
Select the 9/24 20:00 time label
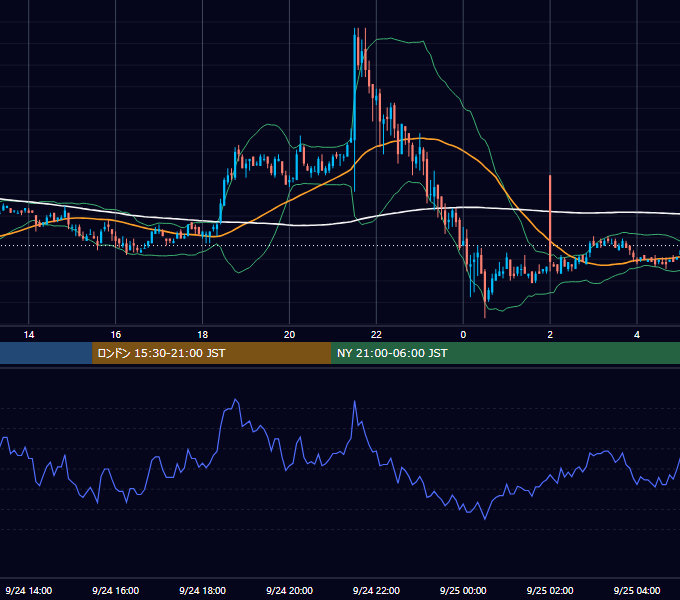289,590
